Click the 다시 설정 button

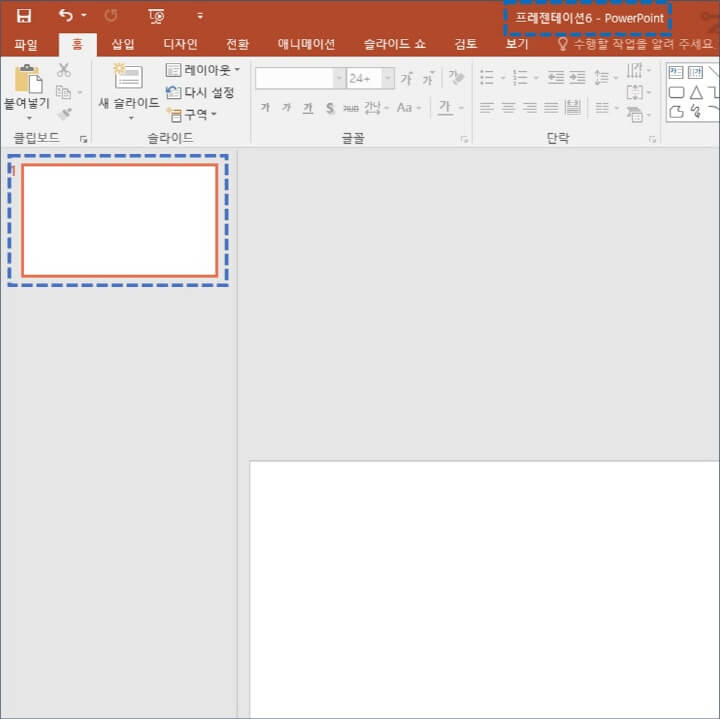[200, 92]
